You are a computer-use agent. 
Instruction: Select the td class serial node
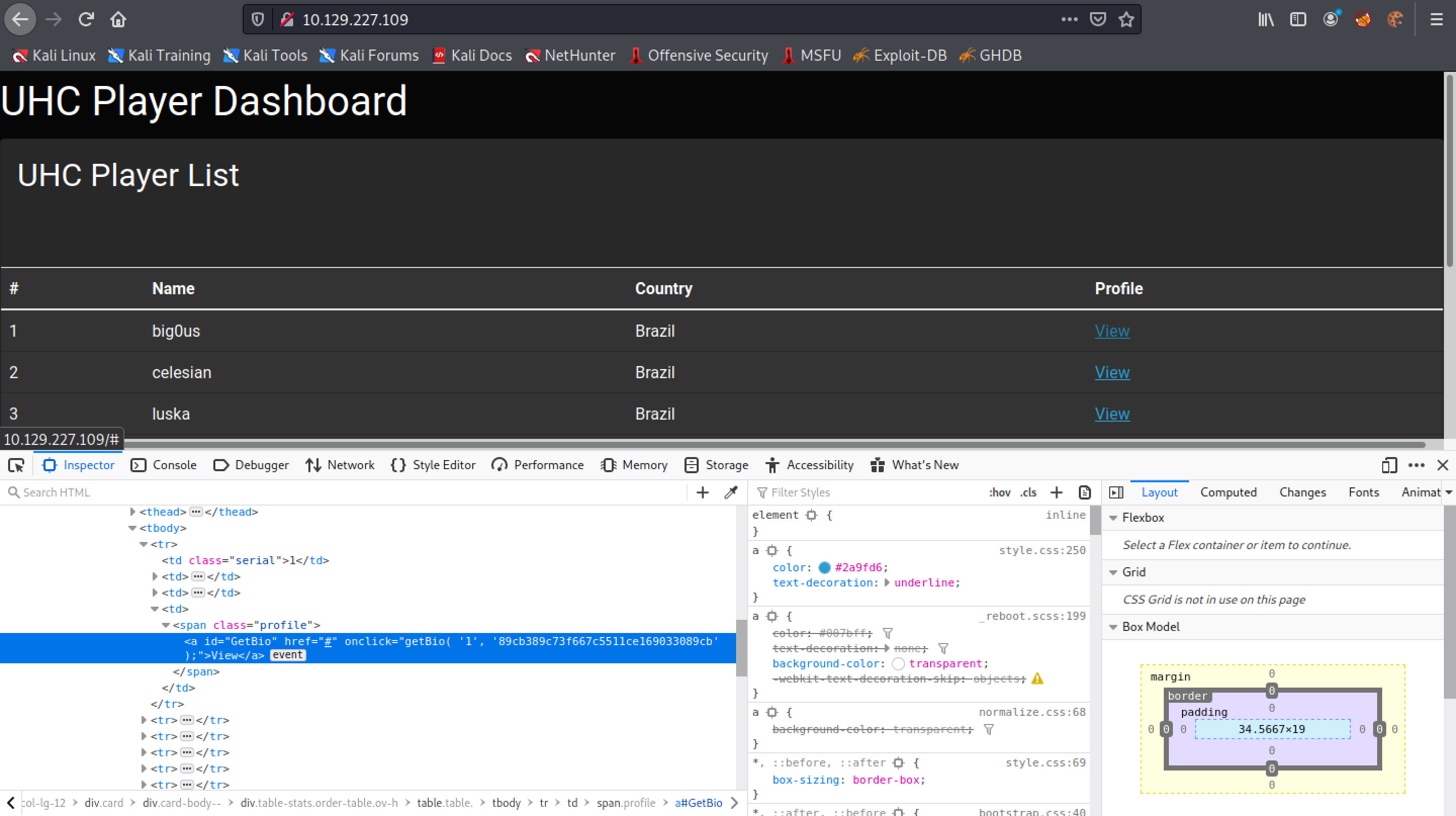click(245, 561)
